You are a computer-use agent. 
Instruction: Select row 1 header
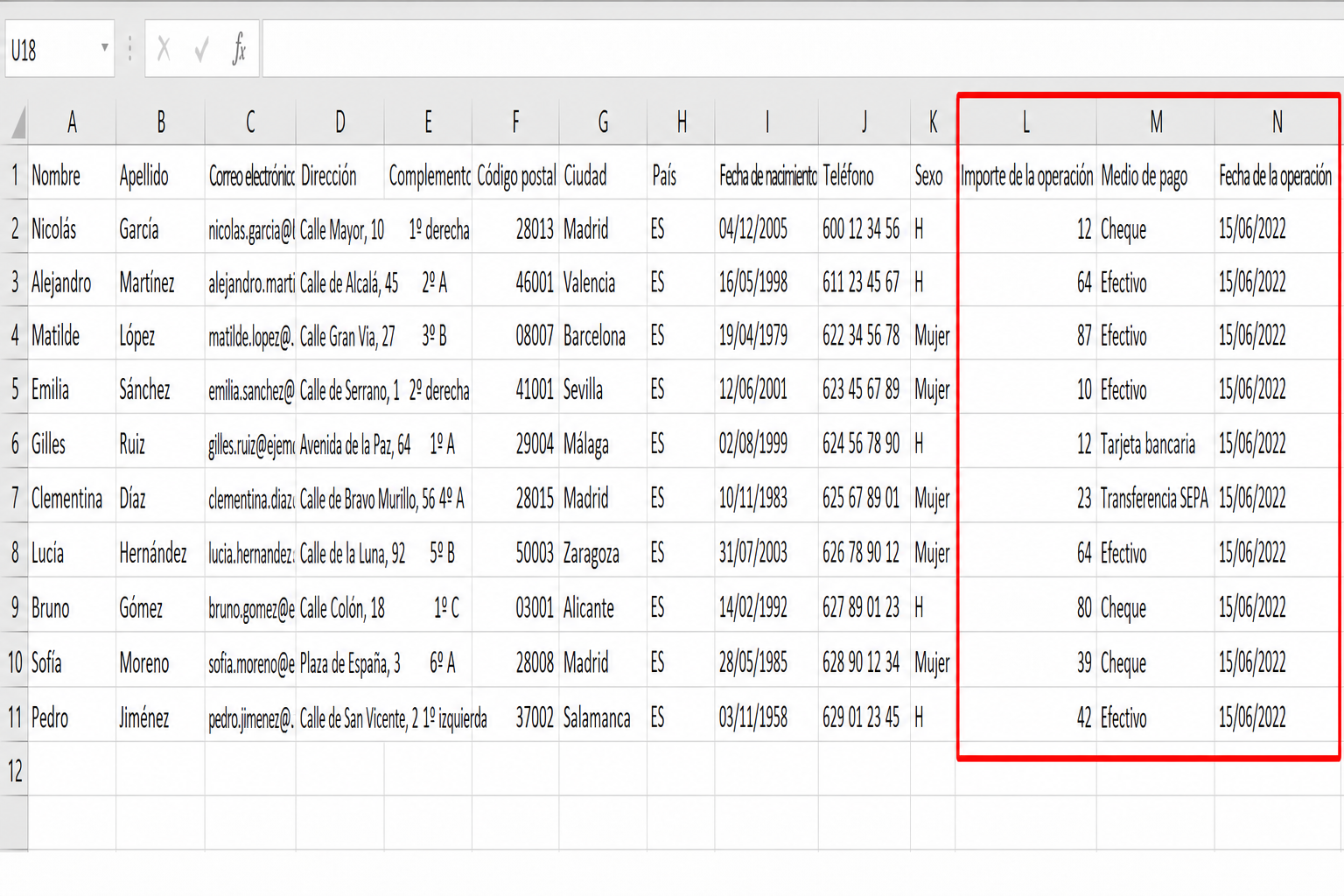(14, 176)
